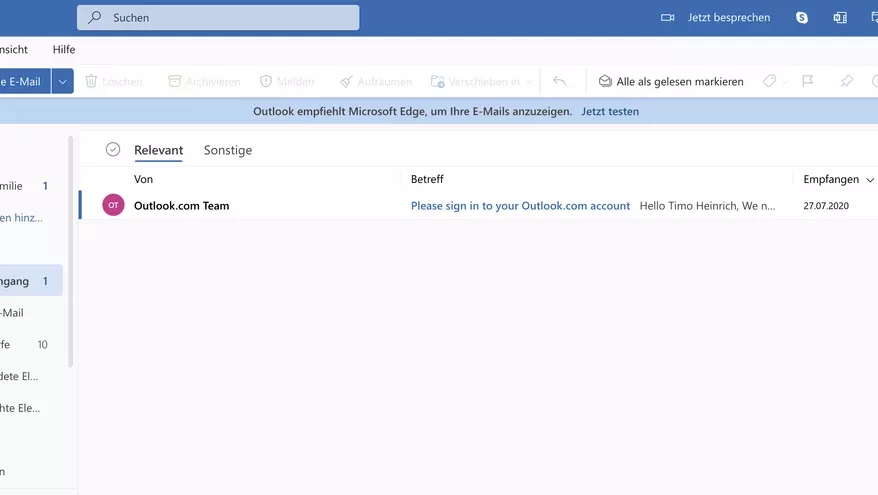The height and width of the screenshot is (495, 878).
Task: Click the OT sender avatar
Action: [113, 205]
